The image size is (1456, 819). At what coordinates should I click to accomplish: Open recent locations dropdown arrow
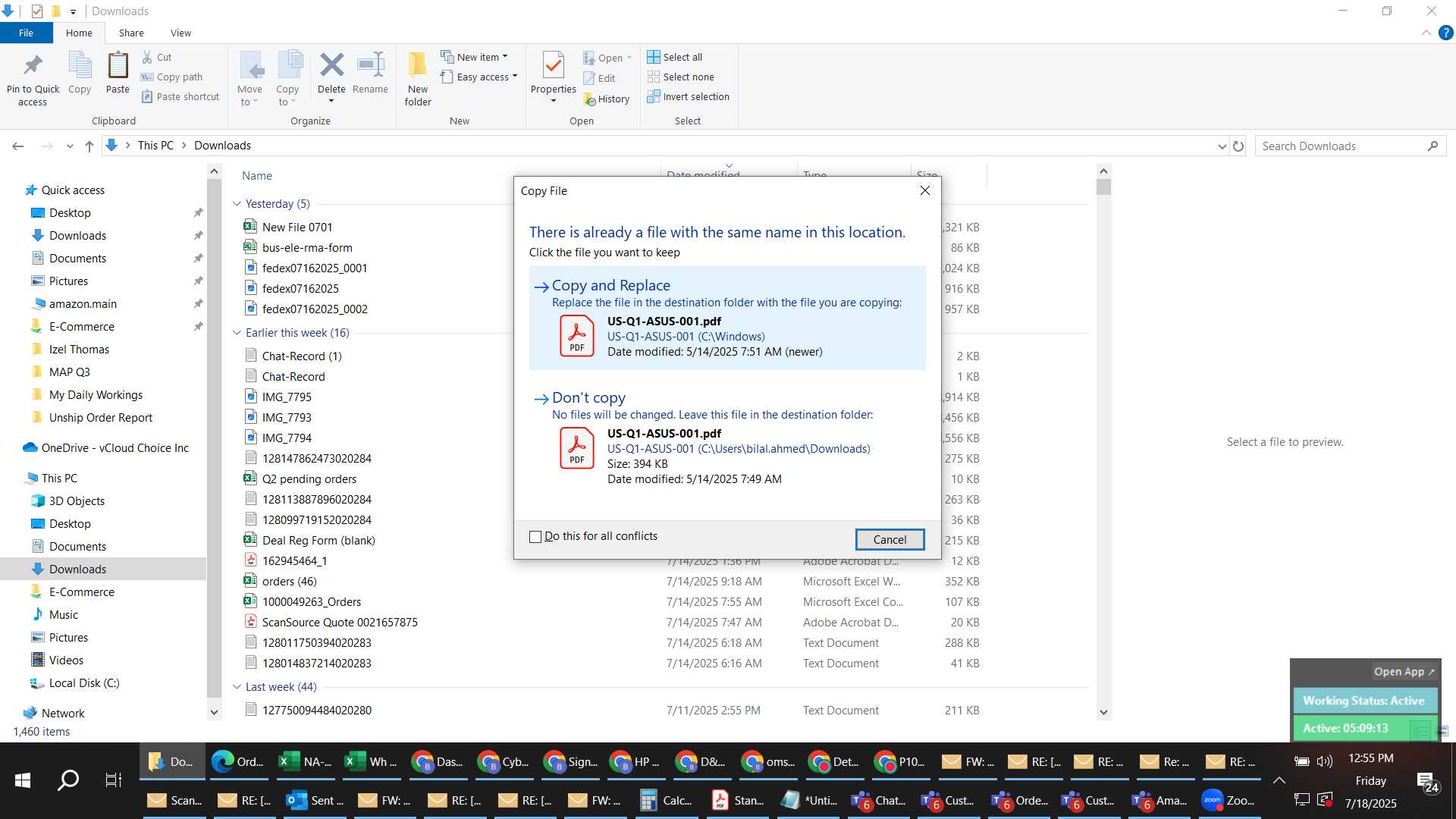click(70, 146)
